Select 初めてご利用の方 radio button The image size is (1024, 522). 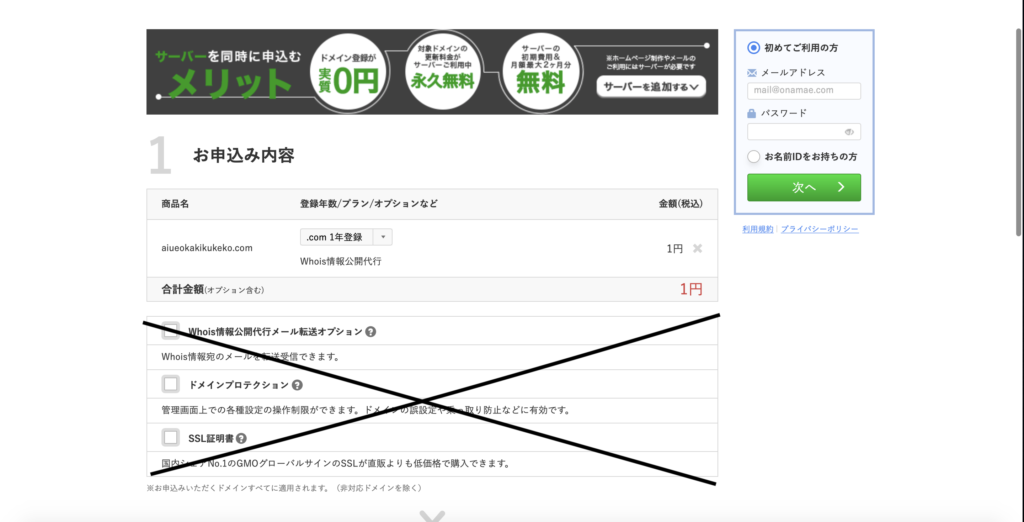754,48
